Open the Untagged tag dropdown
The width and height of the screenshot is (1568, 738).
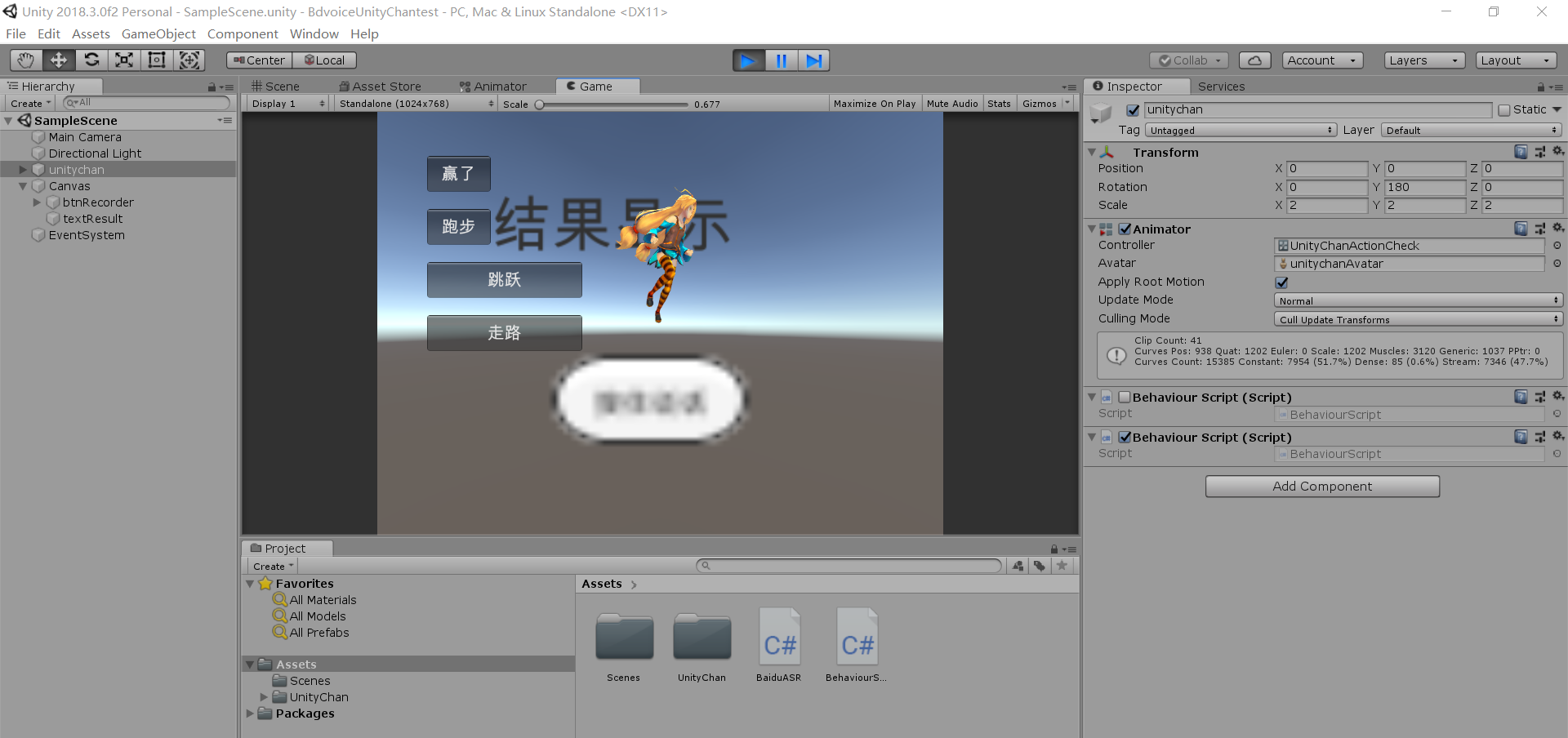(x=1241, y=130)
